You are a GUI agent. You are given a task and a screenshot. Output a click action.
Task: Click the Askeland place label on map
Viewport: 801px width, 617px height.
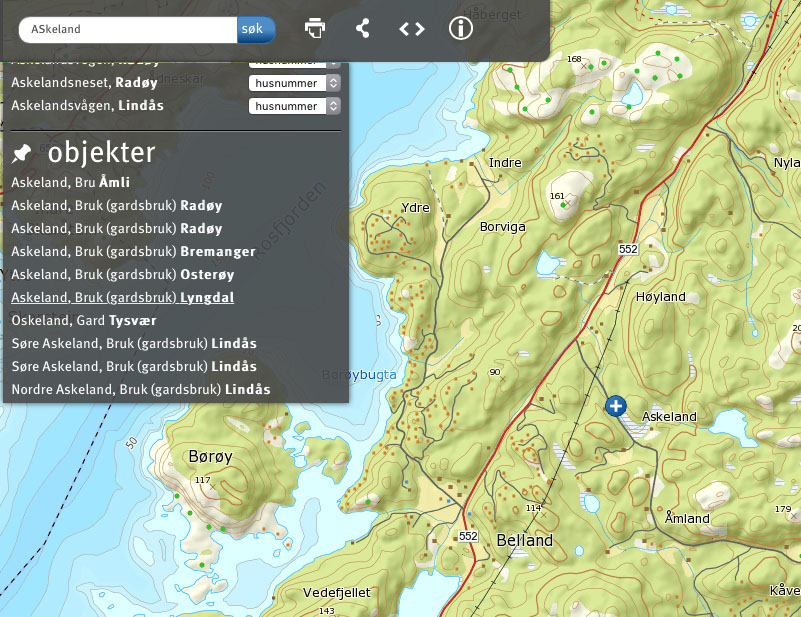[x=669, y=417]
